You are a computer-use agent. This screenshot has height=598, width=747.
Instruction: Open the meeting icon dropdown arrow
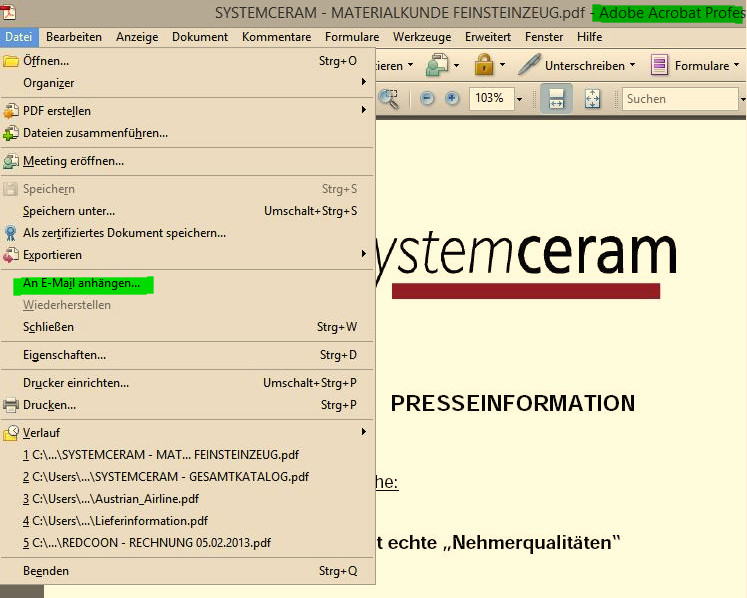tap(456, 65)
